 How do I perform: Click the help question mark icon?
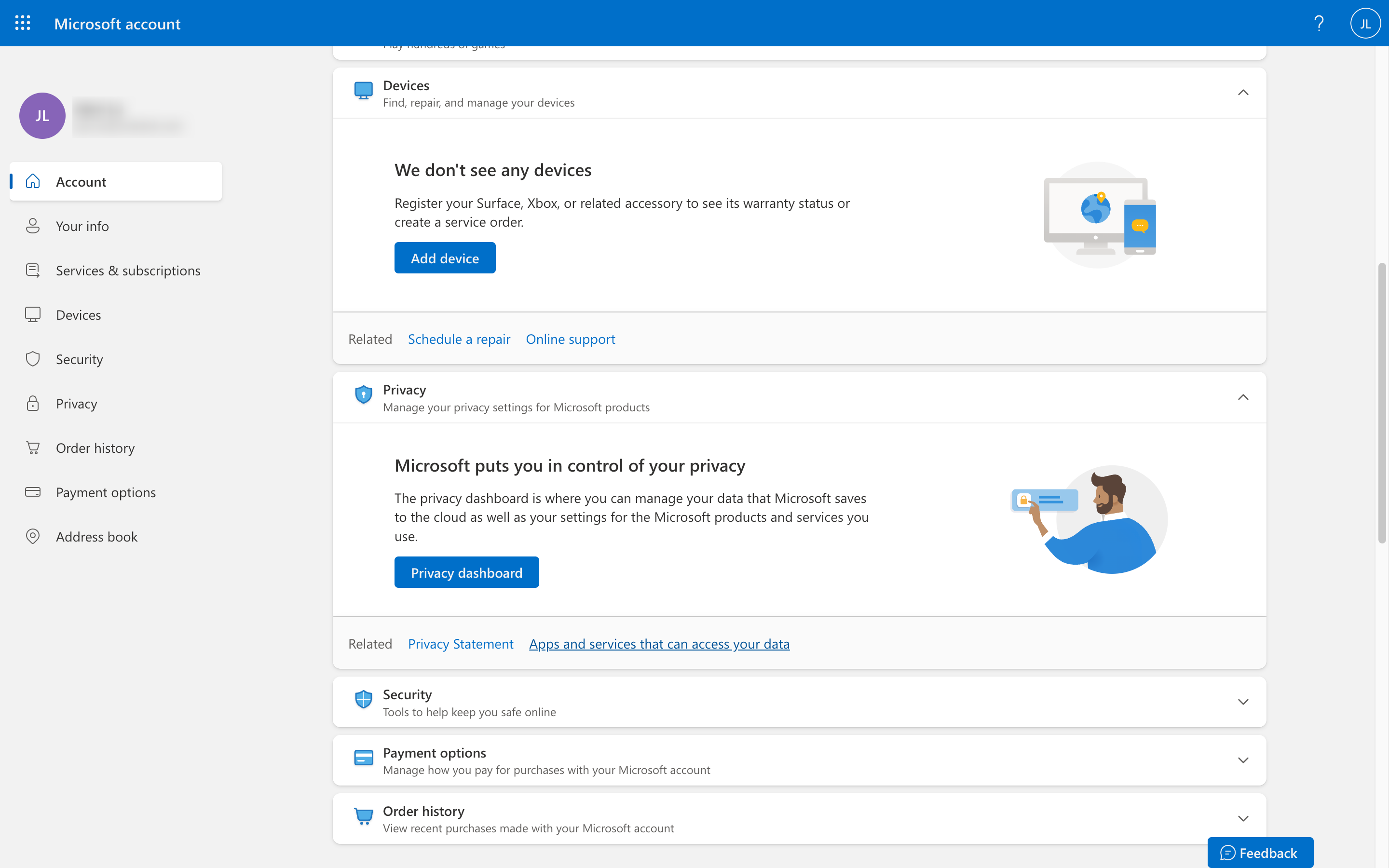tap(1319, 24)
